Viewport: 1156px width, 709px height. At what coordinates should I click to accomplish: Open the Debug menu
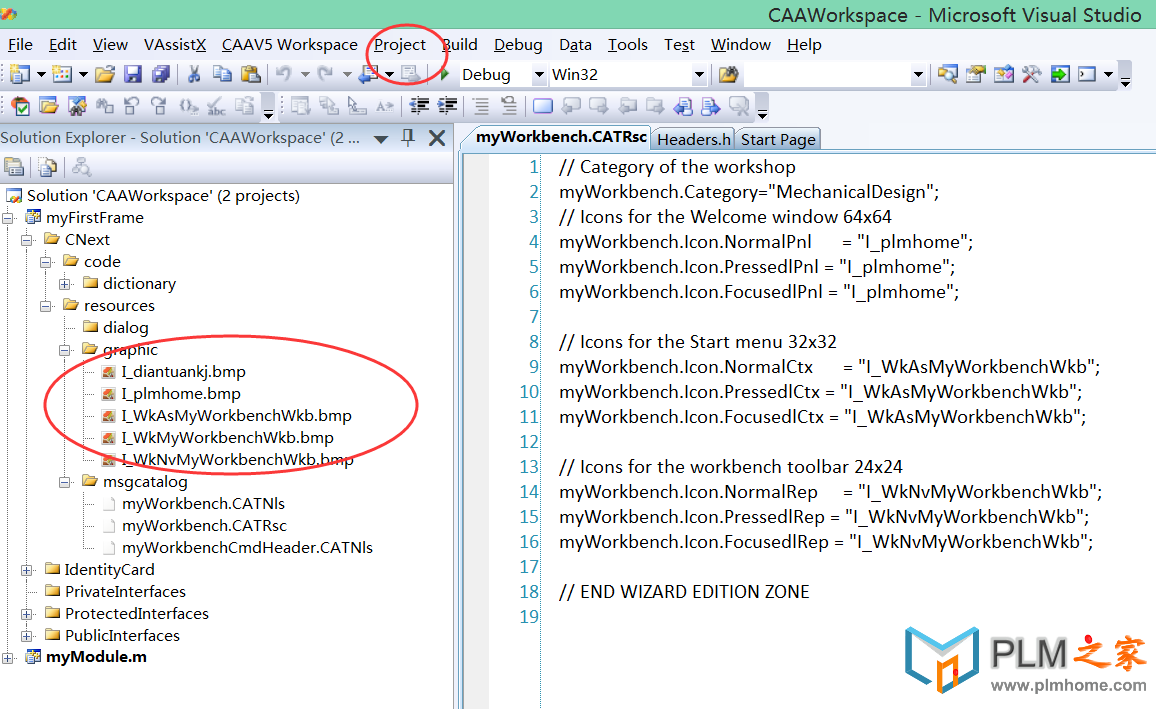(518, 45)
